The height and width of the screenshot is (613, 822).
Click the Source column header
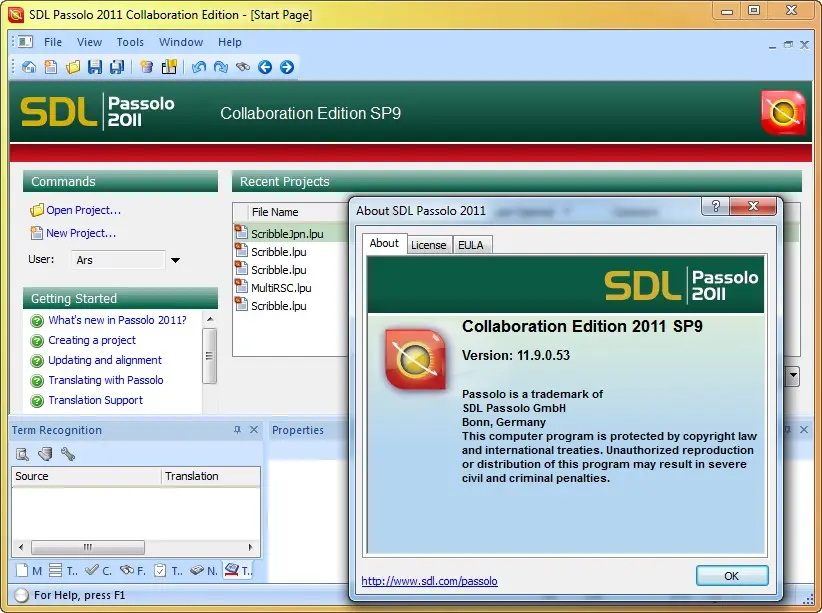pyautogui.click(x=86, y=476)
